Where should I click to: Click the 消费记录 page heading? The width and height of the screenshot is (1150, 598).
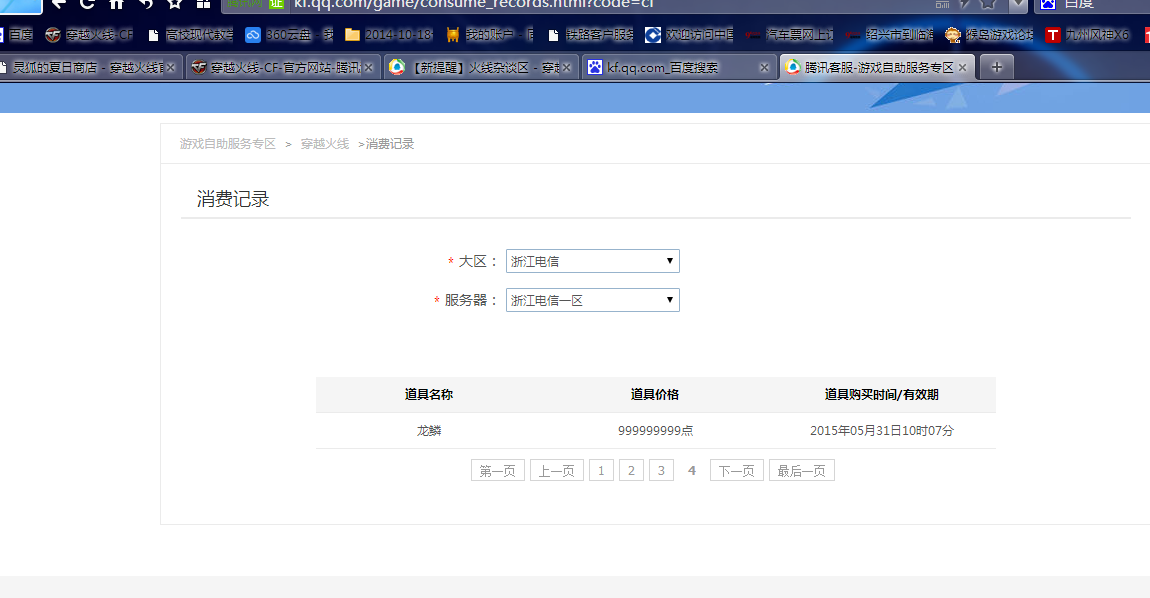(x=233, y=199)
